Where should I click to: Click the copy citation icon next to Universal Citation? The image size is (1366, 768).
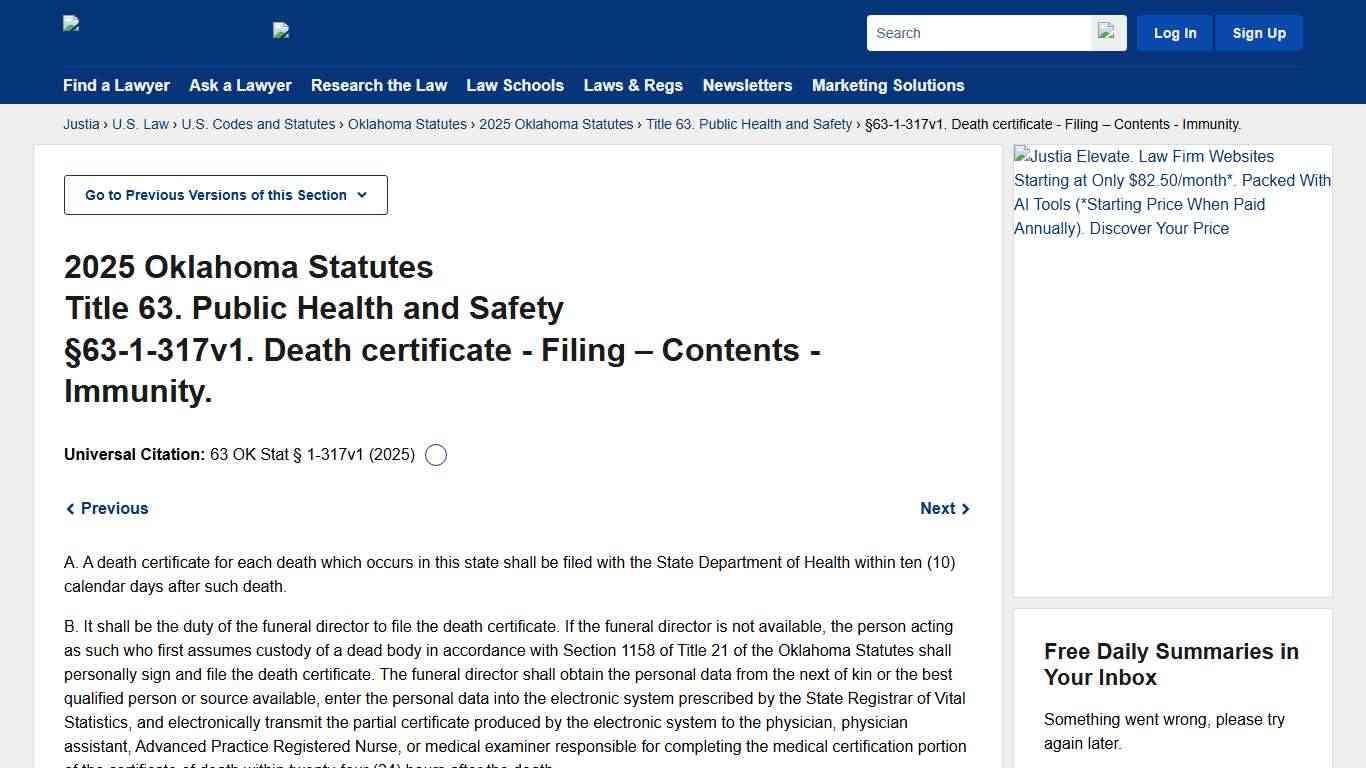click(435, 455)
